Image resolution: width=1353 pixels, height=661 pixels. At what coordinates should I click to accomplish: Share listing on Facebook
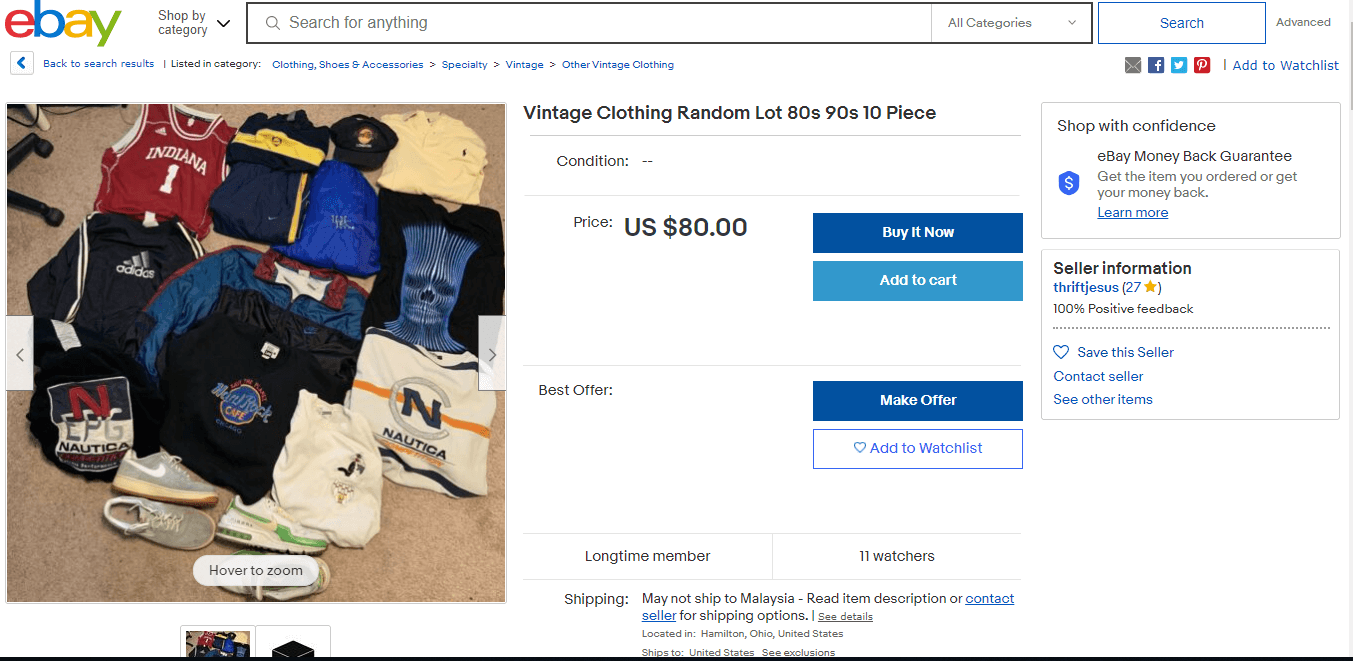1156,65
